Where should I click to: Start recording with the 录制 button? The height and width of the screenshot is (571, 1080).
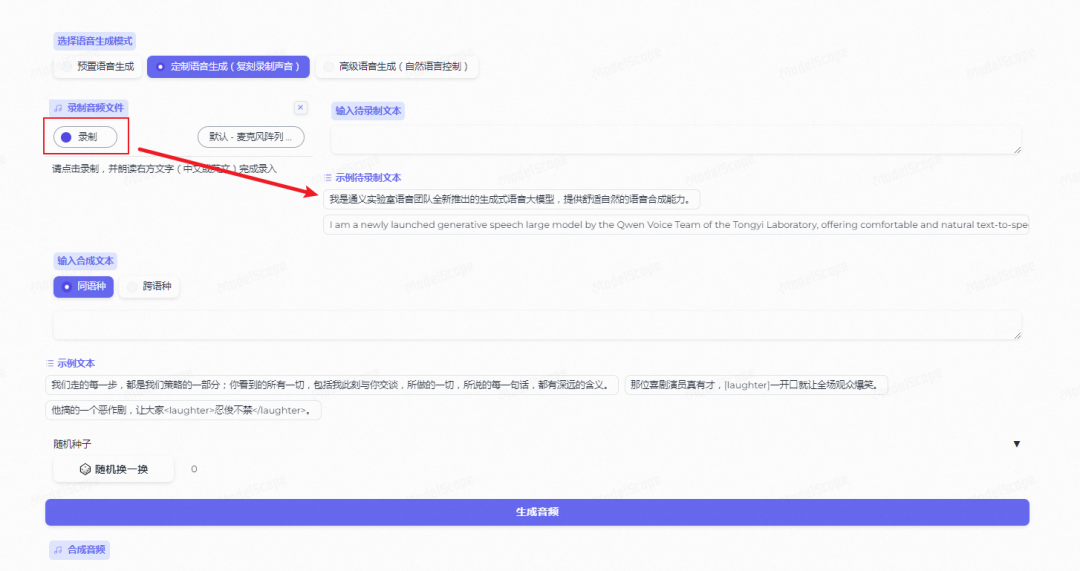tap(85, 137)
